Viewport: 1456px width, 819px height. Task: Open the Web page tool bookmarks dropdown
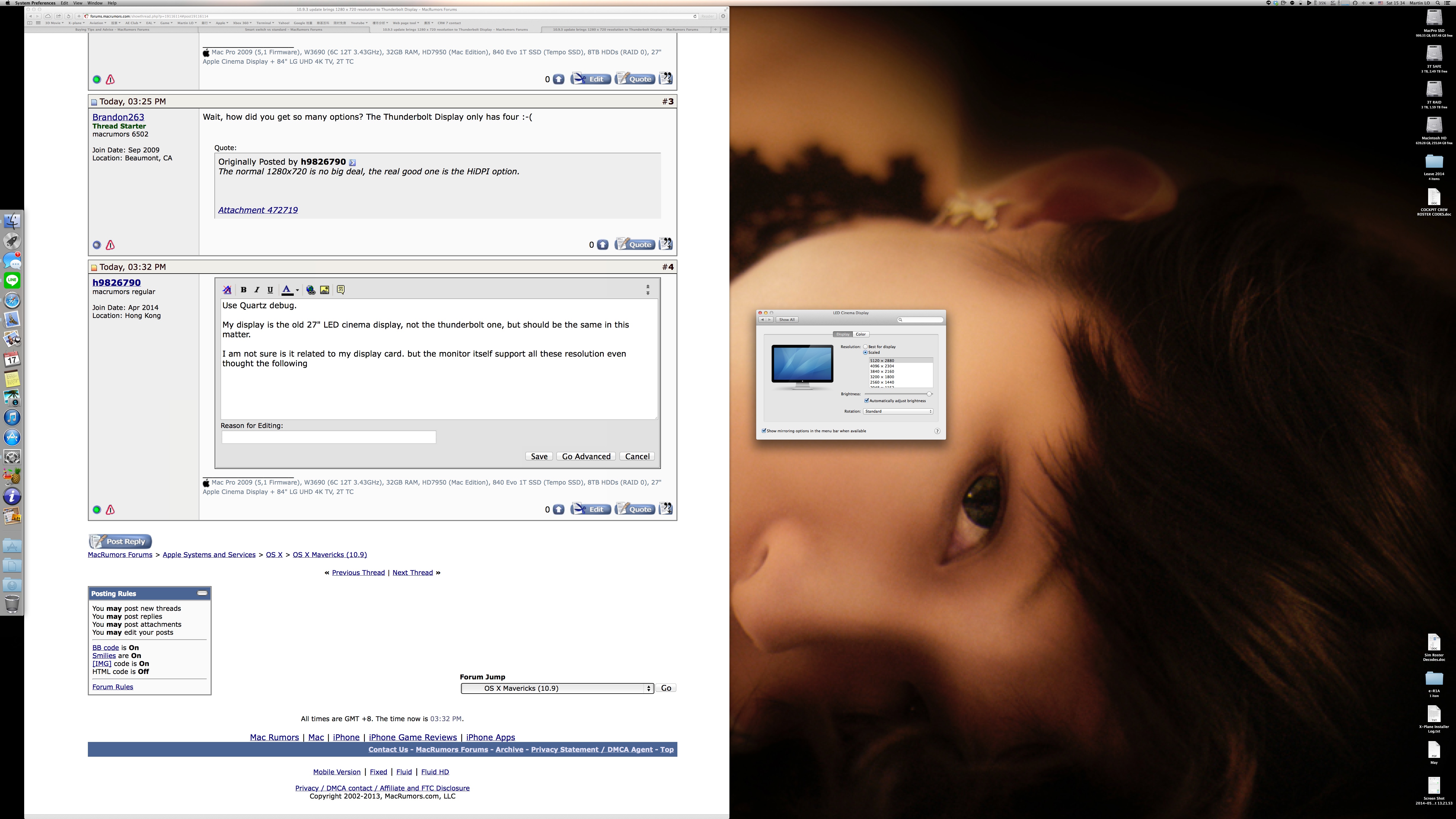[406, 23]
